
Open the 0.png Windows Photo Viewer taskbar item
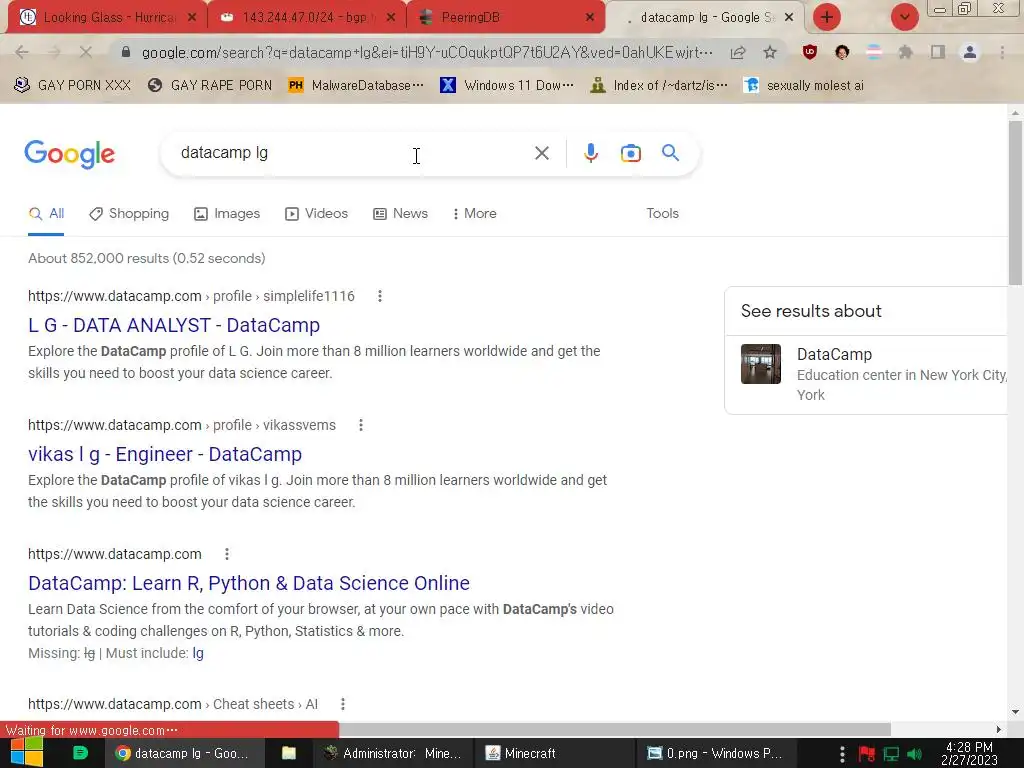click(714, 753)
